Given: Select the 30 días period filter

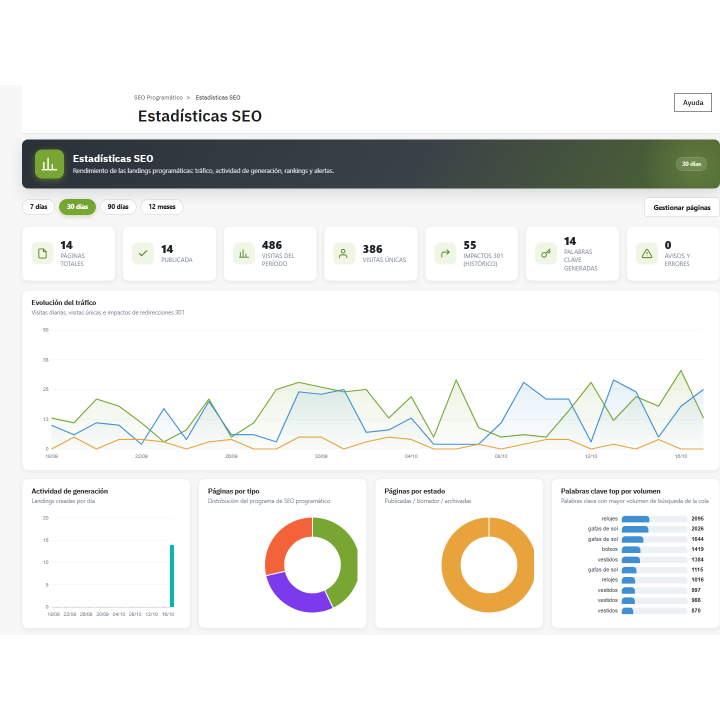Looking at the screenshot, I should pyautogui.click(x=77, y=207).
